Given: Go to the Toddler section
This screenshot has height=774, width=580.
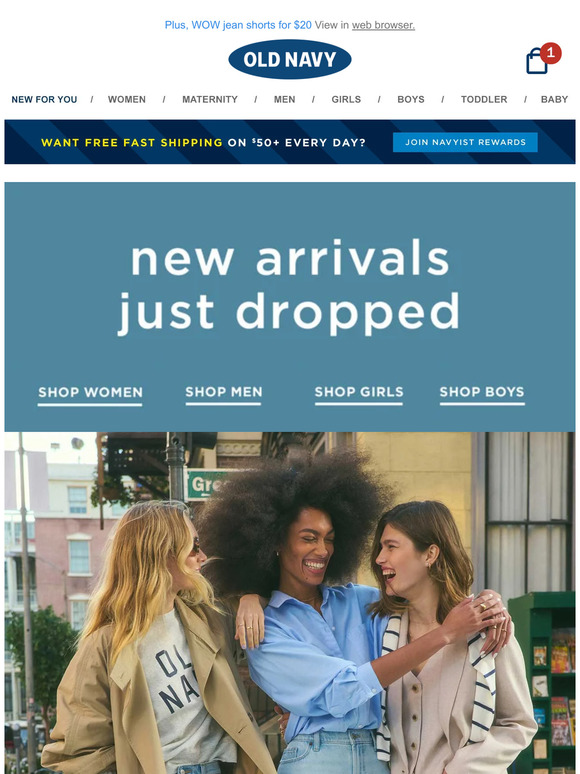Looking at the screenshot, I should pyautogui.click(x=484, y=99).
